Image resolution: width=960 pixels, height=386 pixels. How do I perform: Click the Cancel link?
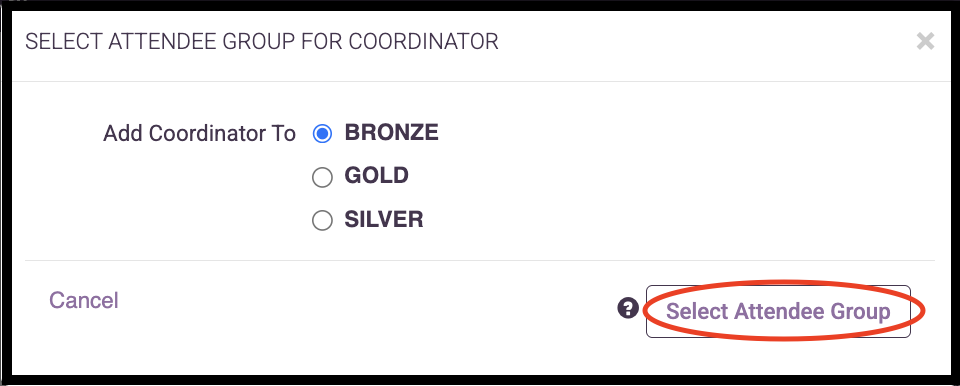[x=84, y=300]
